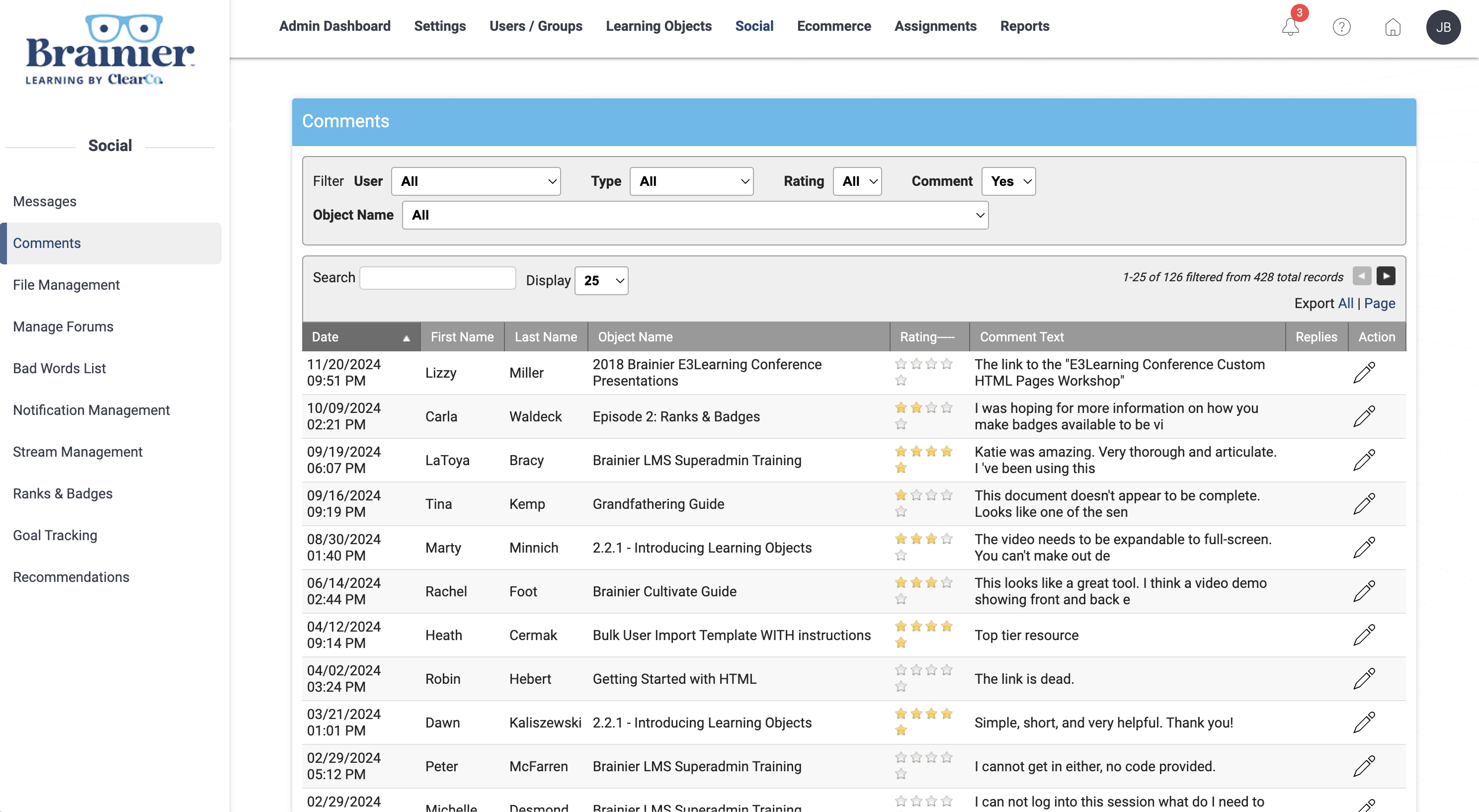Click Export All link
Viewport: 1479px width, 812px height.
click(1345, 304)
